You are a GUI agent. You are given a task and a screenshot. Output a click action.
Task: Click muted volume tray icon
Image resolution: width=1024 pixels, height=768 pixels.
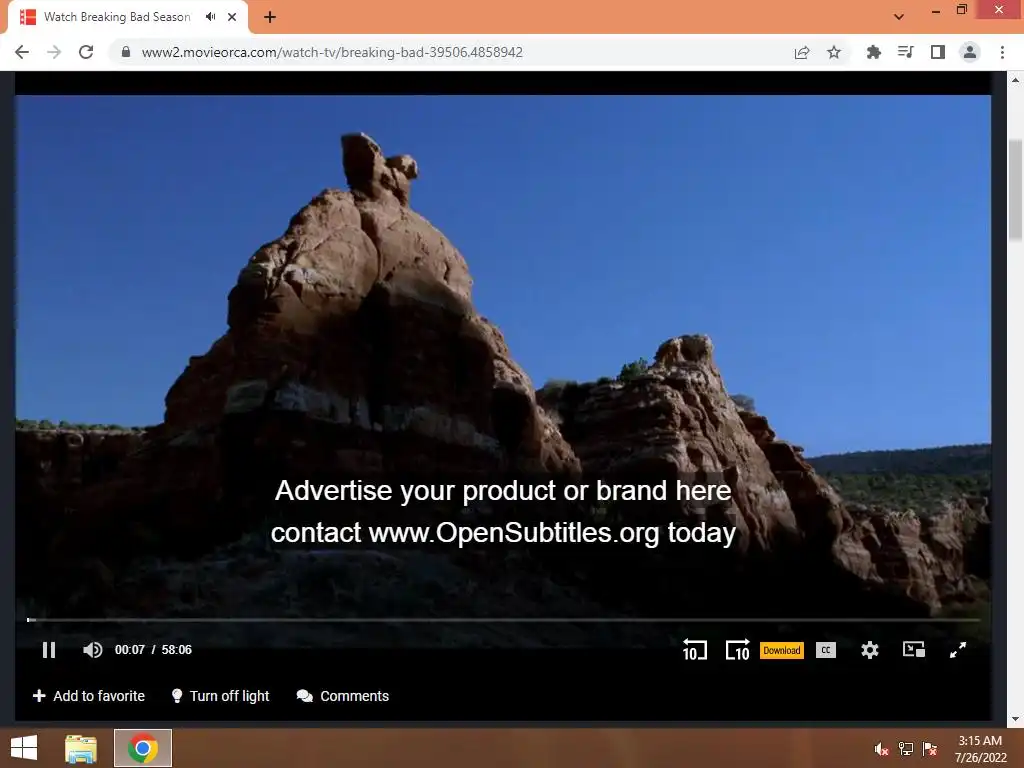click(x=882, y=749)
